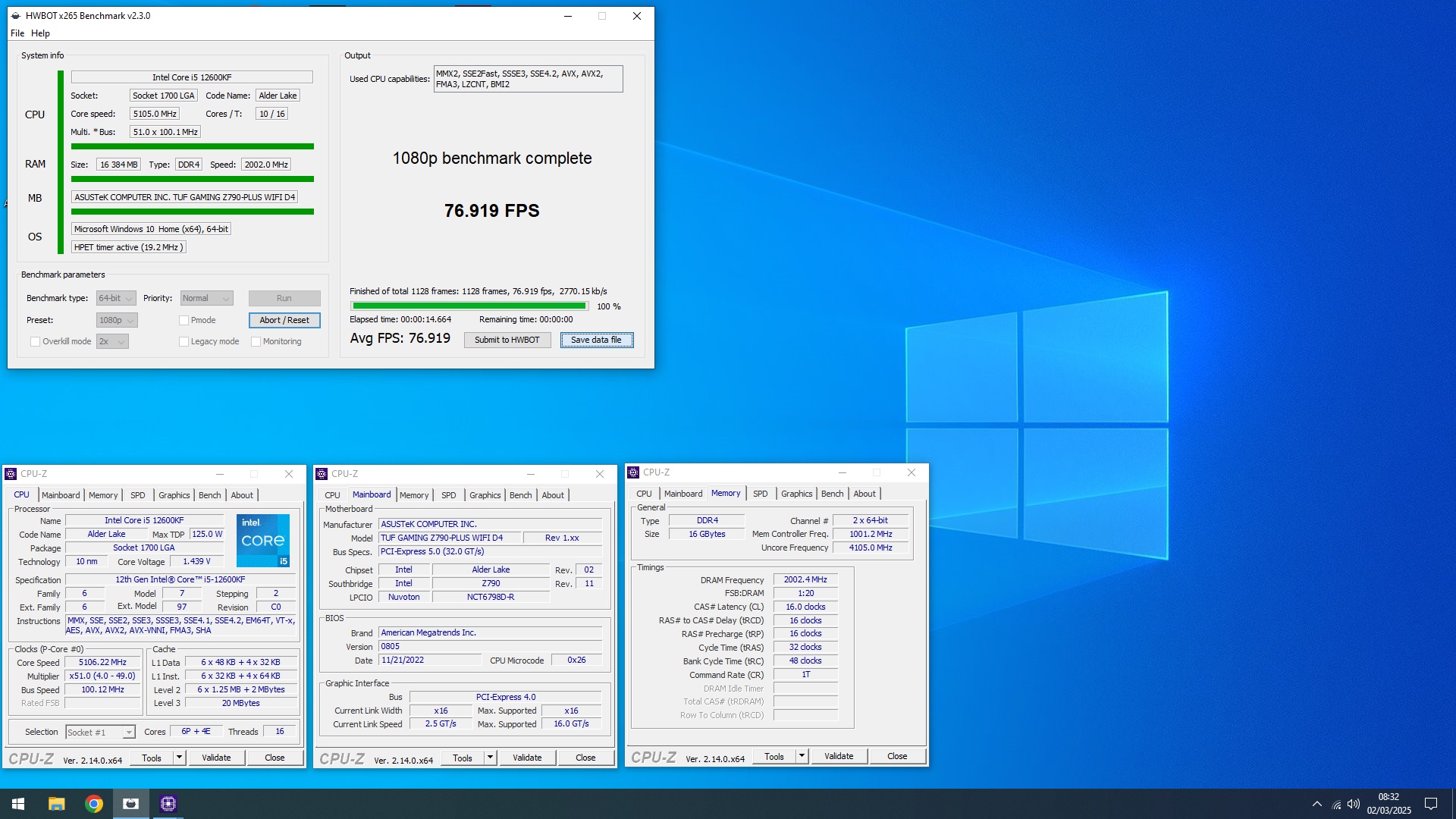This screenshot has width=1456, height=819.
Task: Click the 76.919 FPS result text
Action: pos(492,211)
